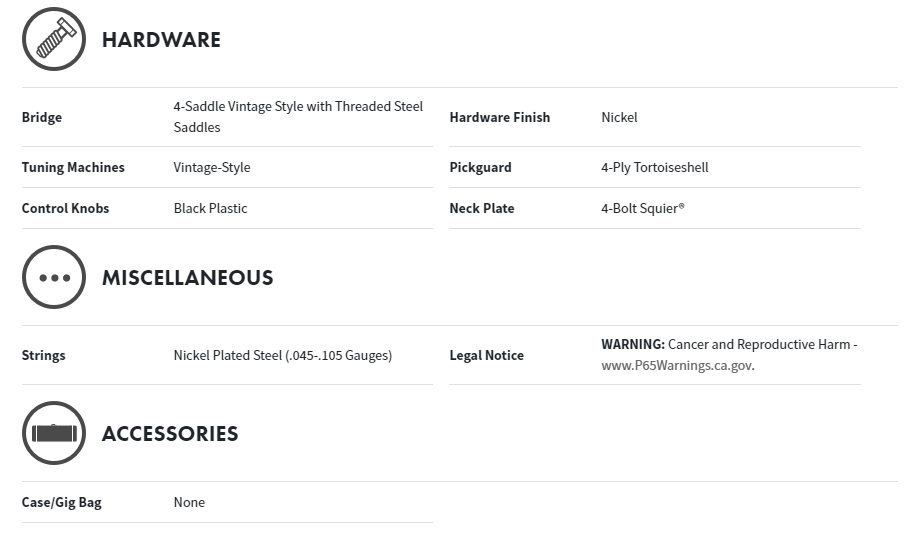Screen dimensions: 916x537
Task: Click the ACCESSORIES section heading
Action: coord(170,434)
